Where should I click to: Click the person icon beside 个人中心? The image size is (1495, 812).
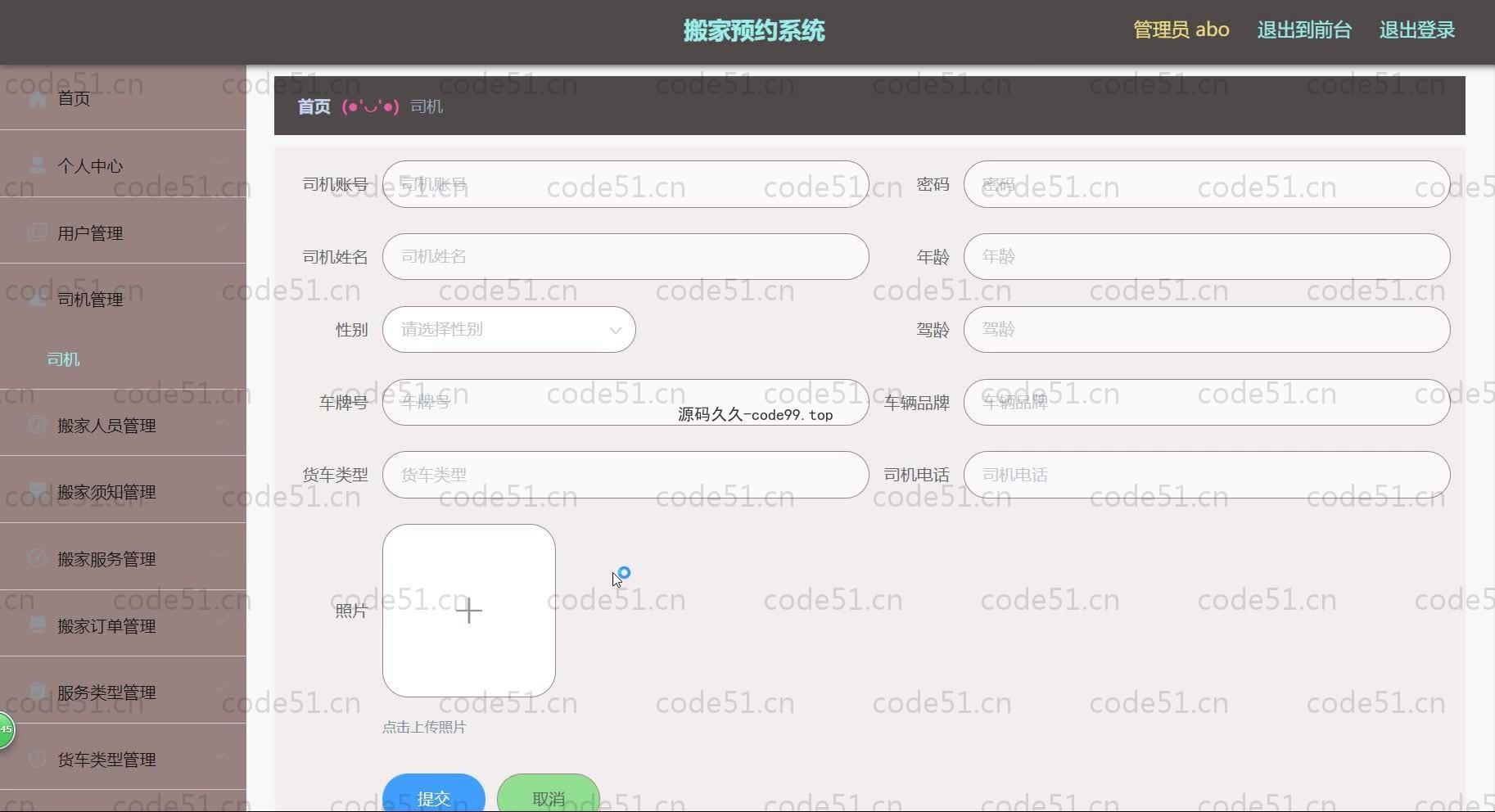(37, 165)
